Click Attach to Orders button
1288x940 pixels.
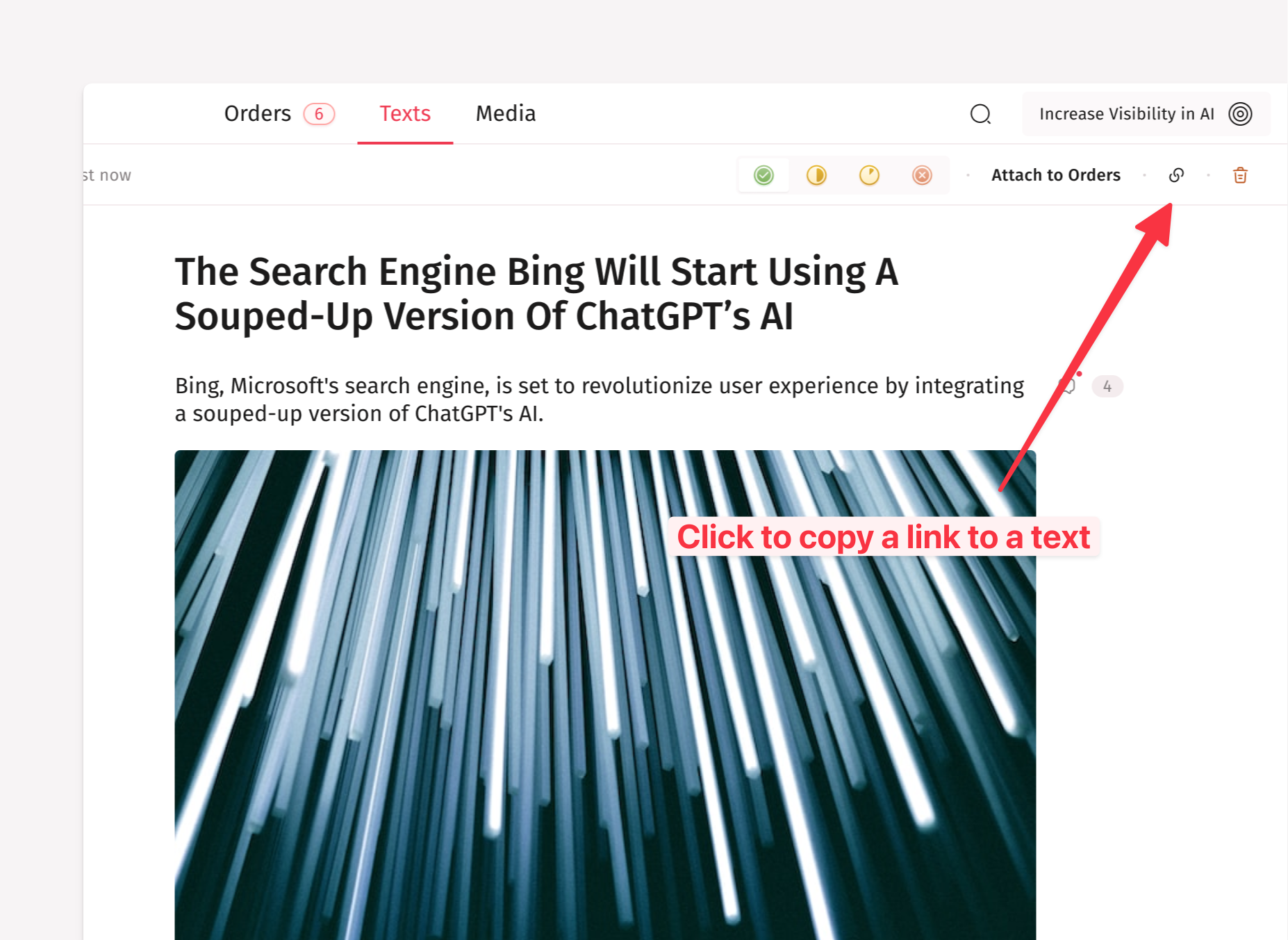1055,175
